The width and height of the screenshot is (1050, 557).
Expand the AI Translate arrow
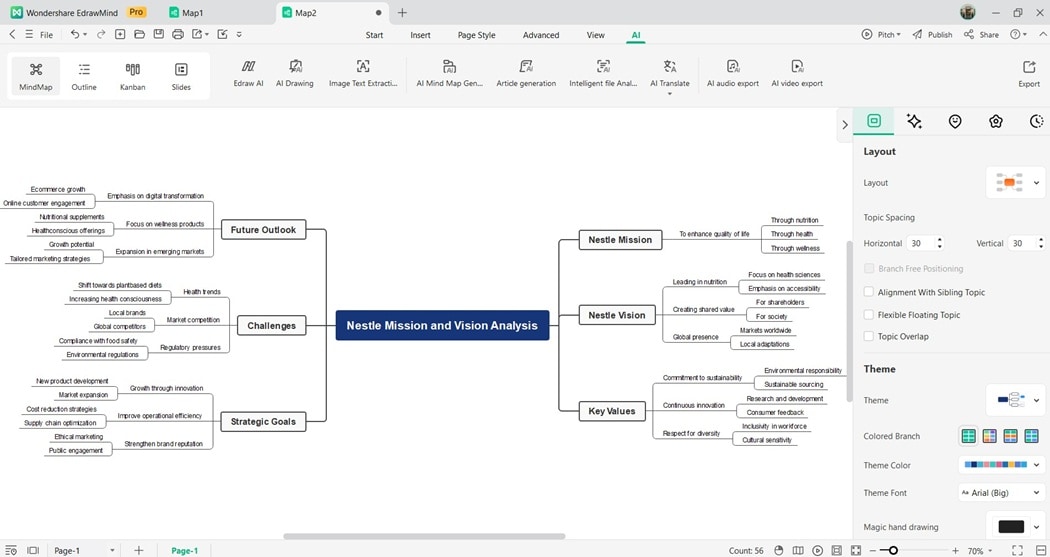pyautogui.click(x=670, y=94)
